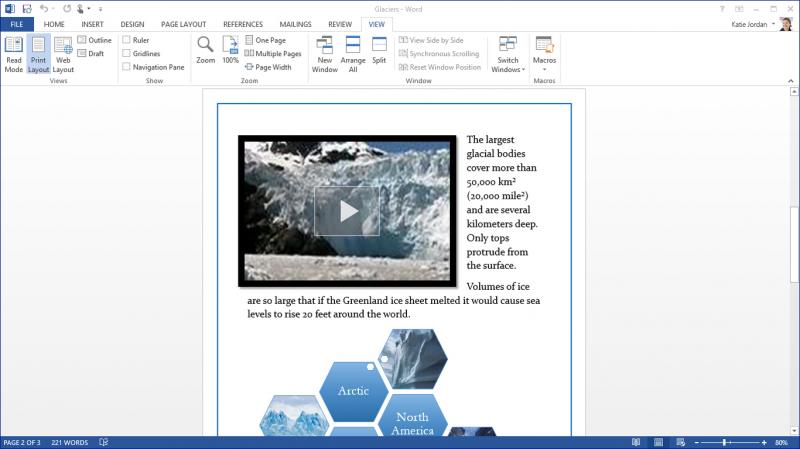This screenshot has height=449, width=800.
Task: Zoom in with the plus button
Action: point(764,442)
